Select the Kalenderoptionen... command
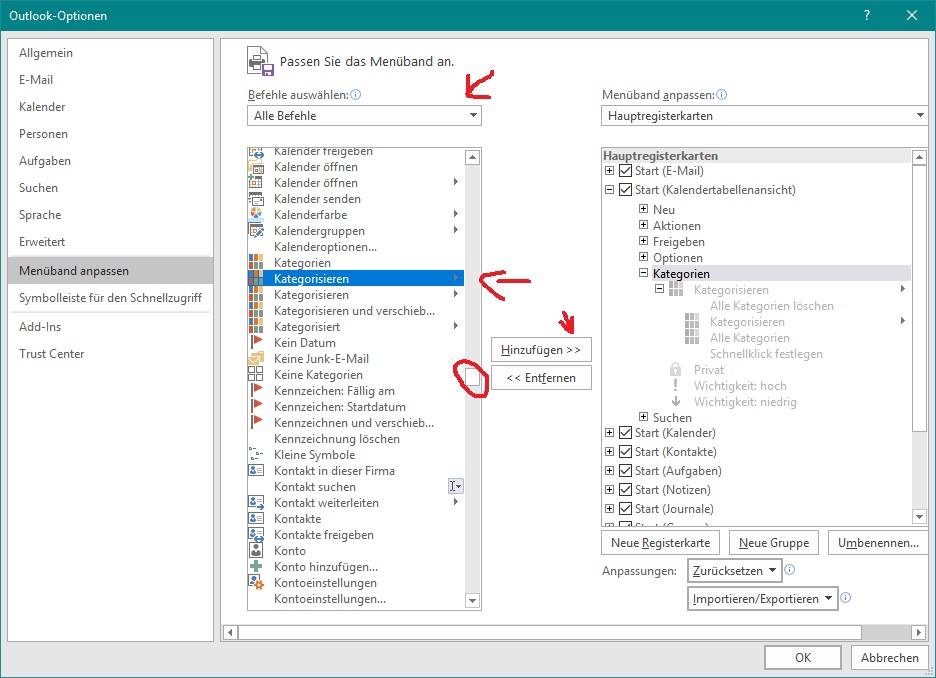This screenshot has width=936, height=678. pos(356,247)
